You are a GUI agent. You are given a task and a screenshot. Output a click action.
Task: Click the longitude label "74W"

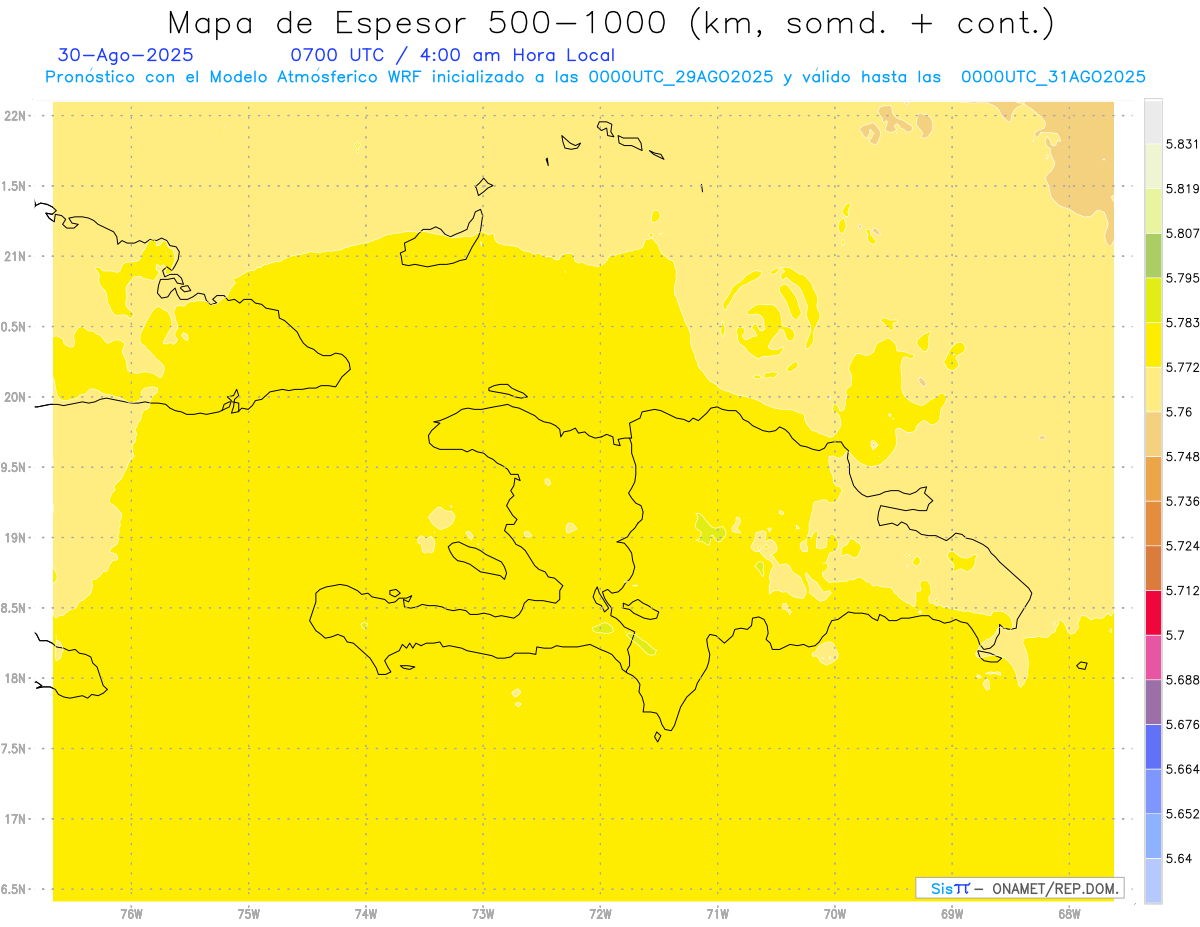[x=366, y=914]
